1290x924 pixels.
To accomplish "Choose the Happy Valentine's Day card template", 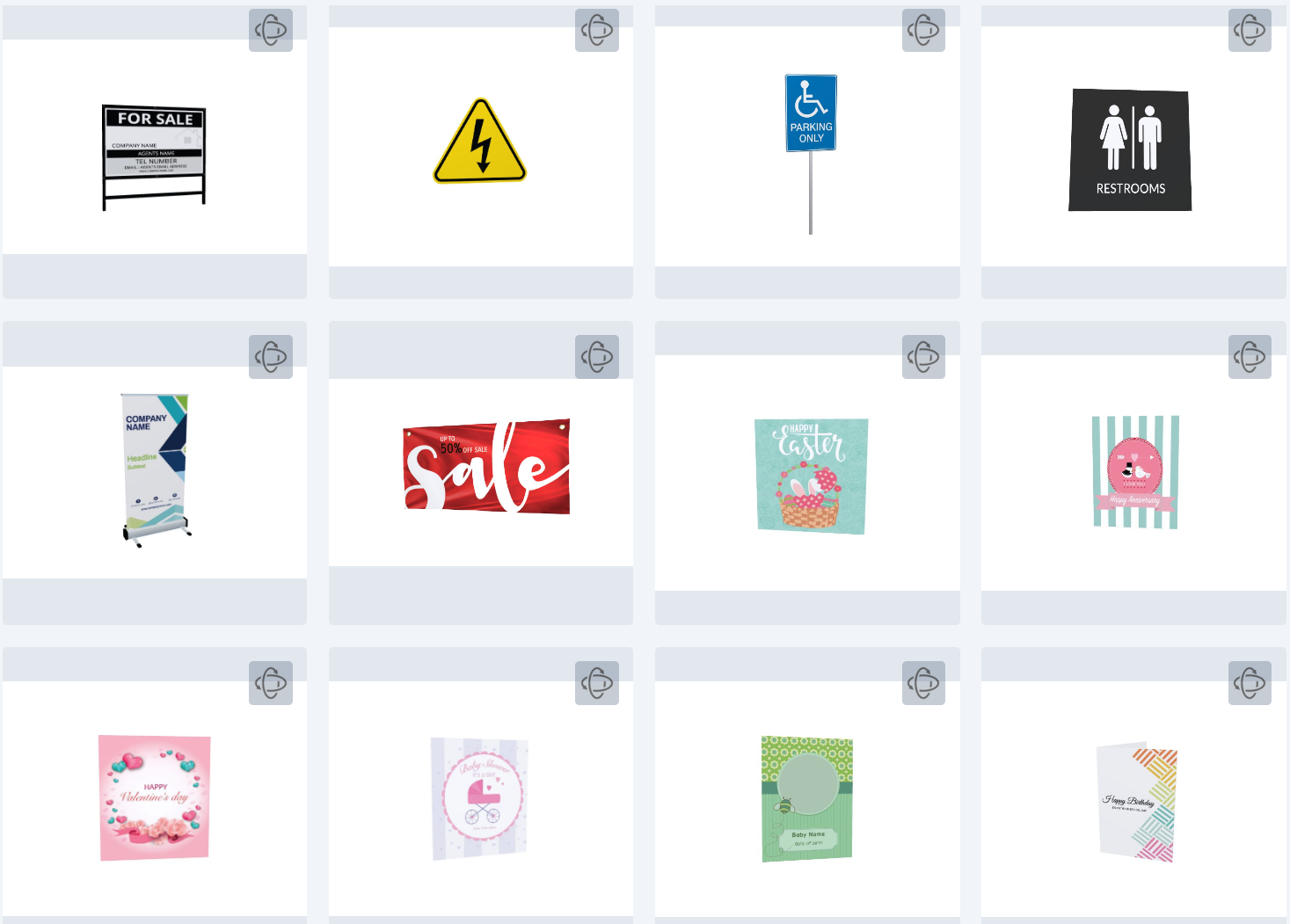I will 154,797.
